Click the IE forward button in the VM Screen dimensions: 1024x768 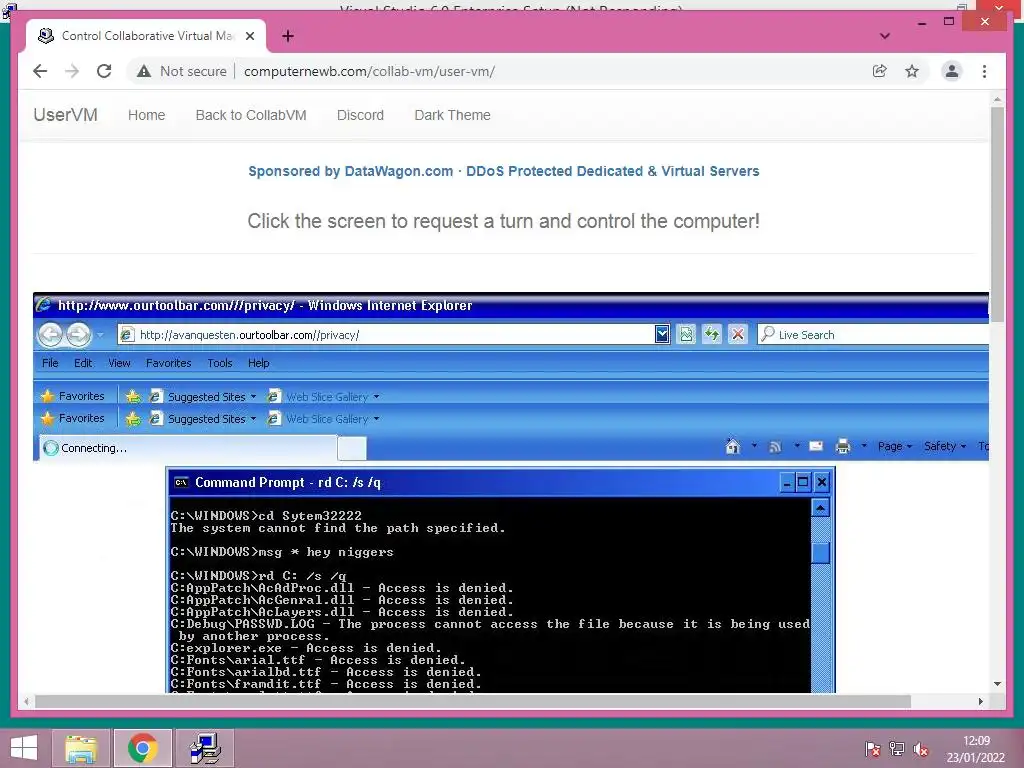(78, 334)
